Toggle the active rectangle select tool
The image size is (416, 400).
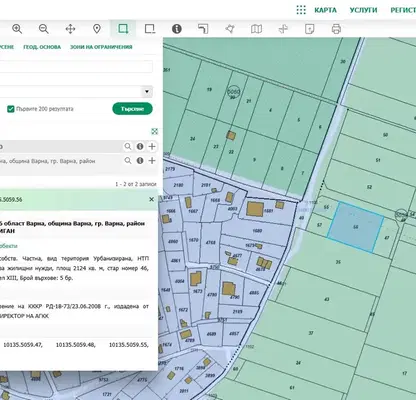tap(123, 29)
